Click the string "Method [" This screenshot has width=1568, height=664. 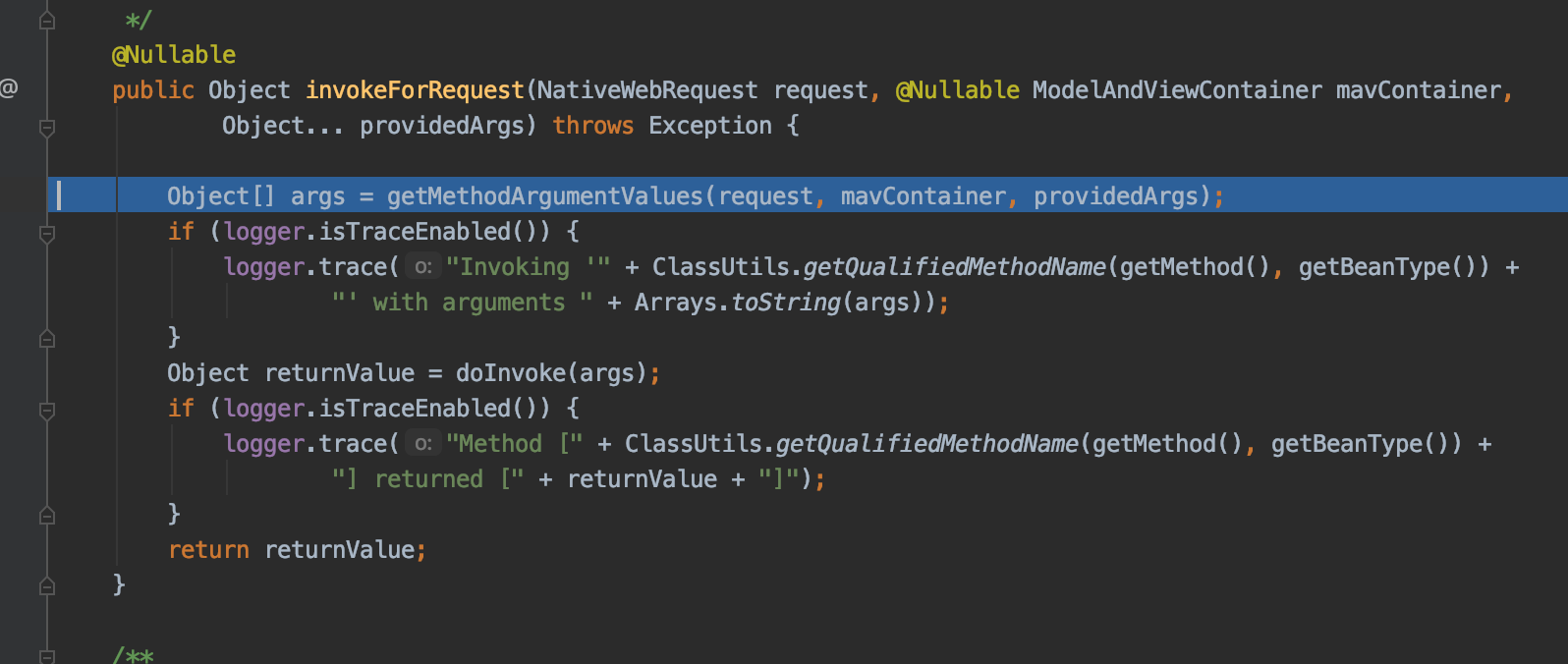pyautogui.click(x=515, y=444)
